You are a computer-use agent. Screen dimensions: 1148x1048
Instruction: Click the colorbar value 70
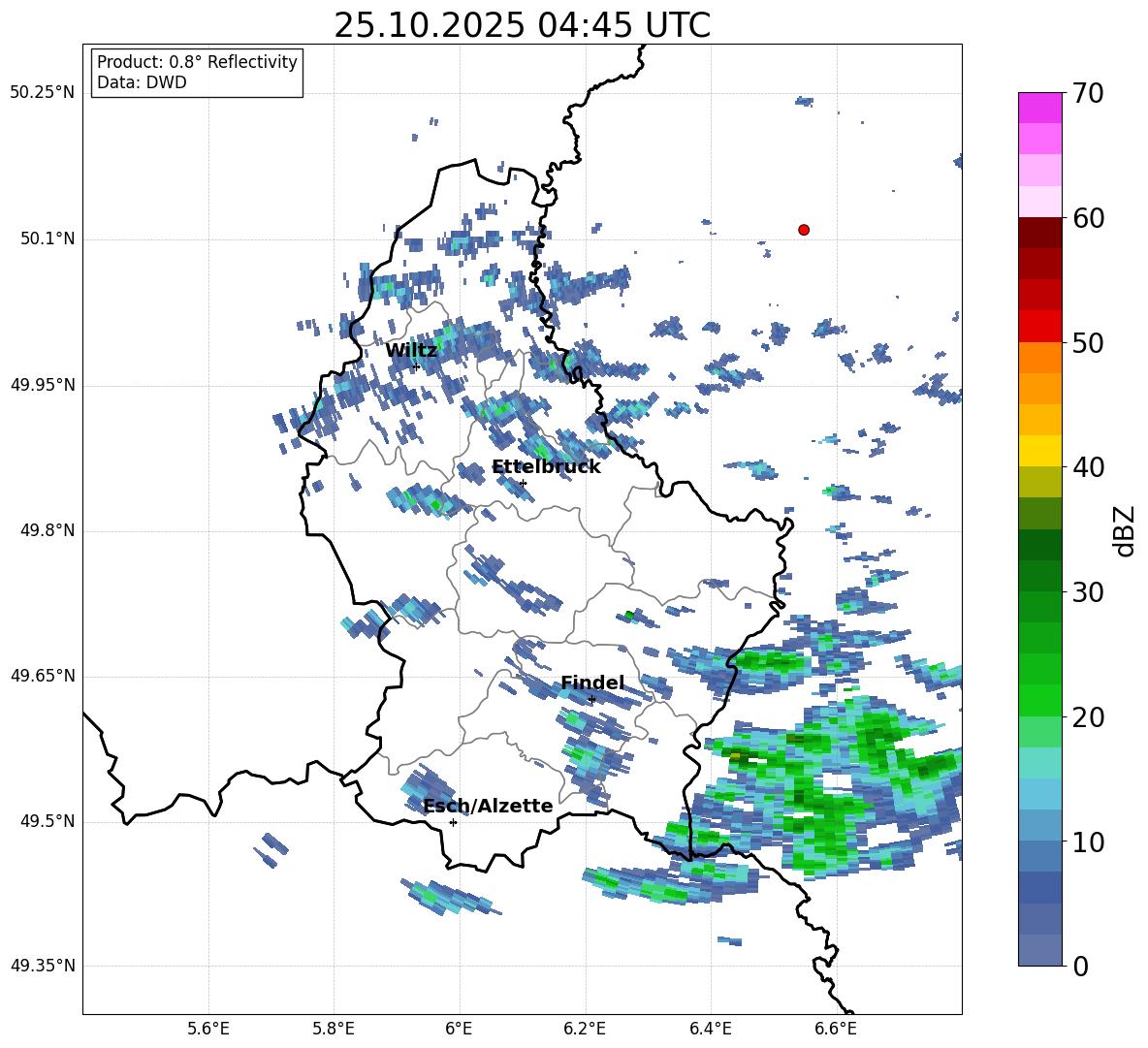1088,94
